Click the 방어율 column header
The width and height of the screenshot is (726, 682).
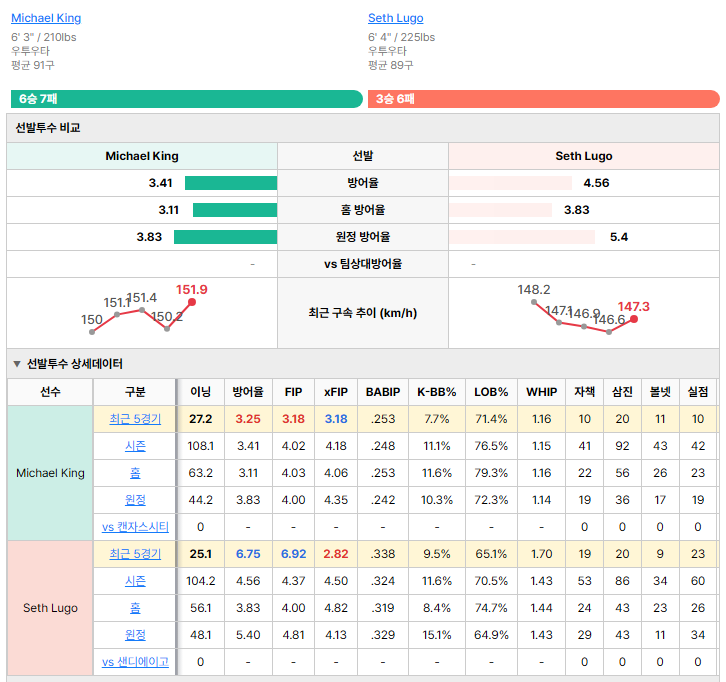pos(248,392)
